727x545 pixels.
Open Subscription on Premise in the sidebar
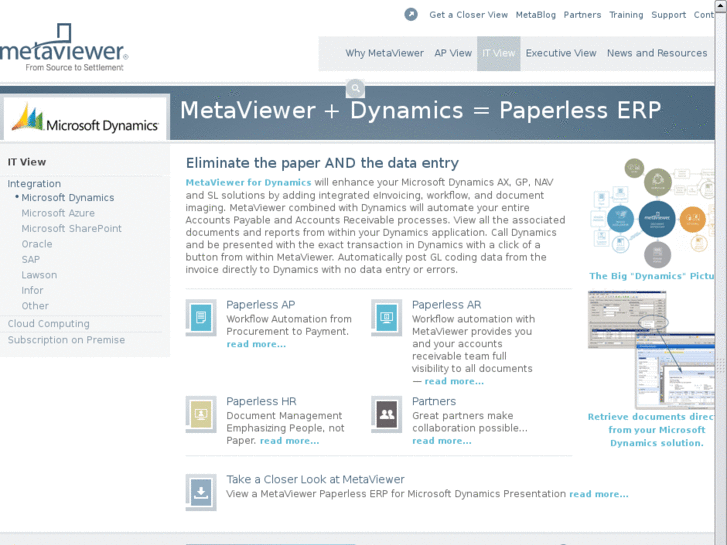(66, 340)
